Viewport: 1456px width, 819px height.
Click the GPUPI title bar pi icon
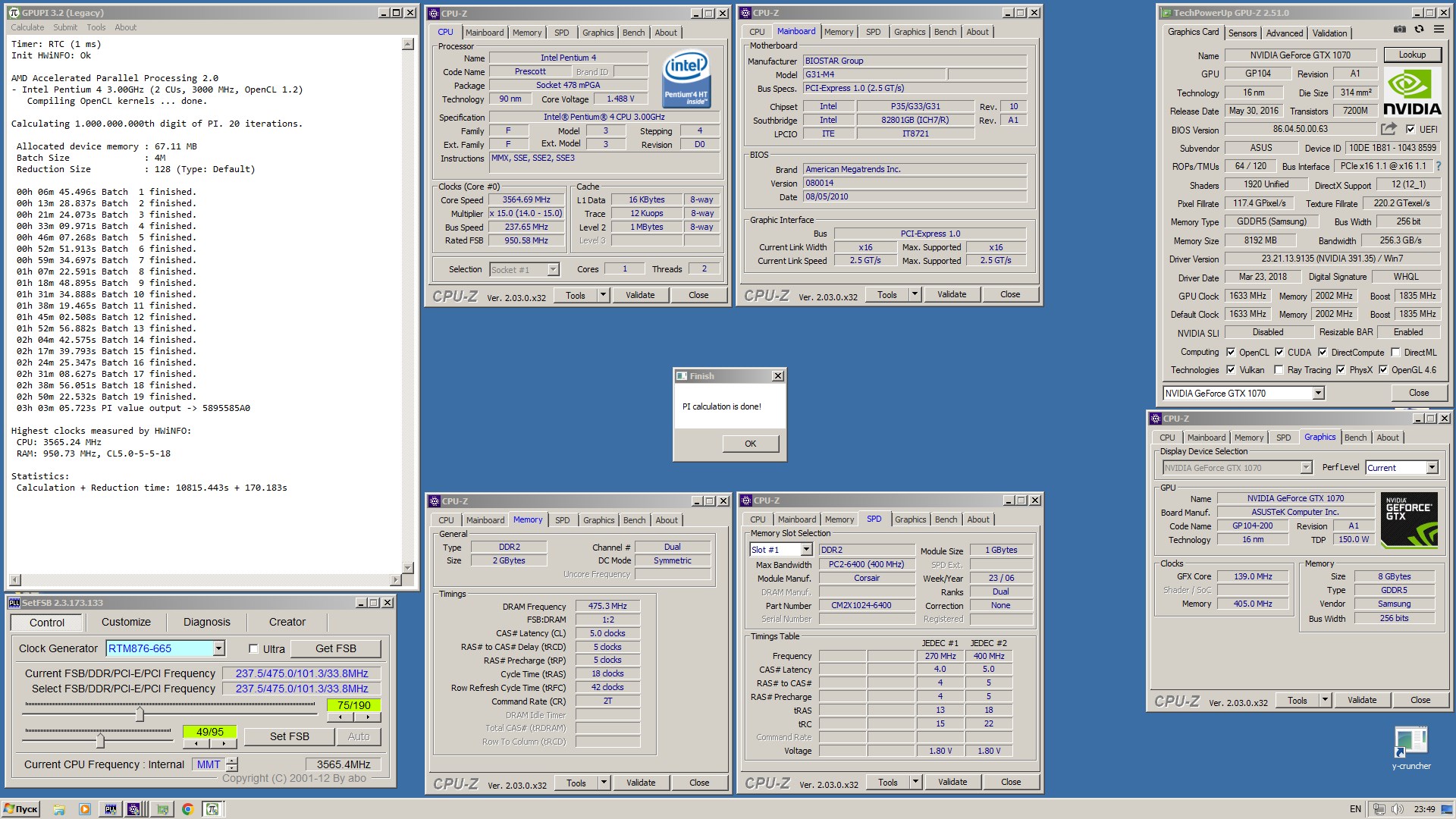click(x=14, y=13)
